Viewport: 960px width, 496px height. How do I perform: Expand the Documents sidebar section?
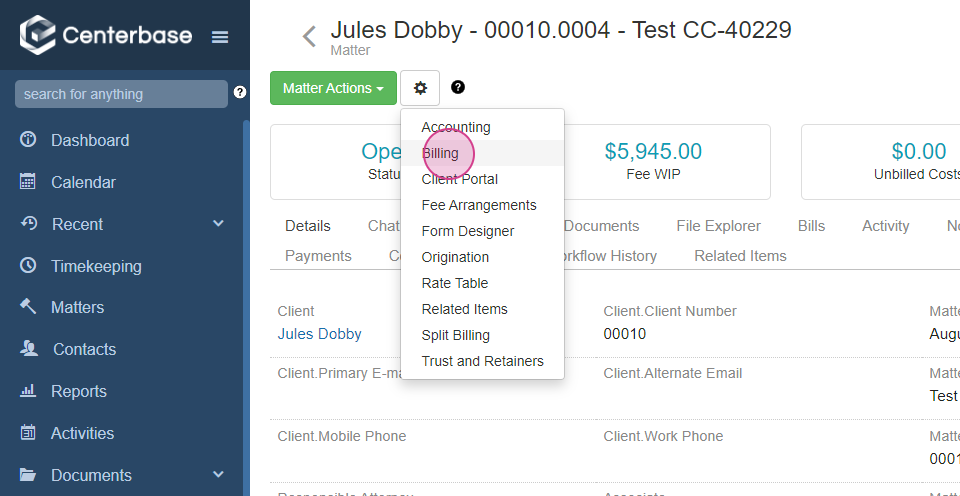[x=219, y=475]
